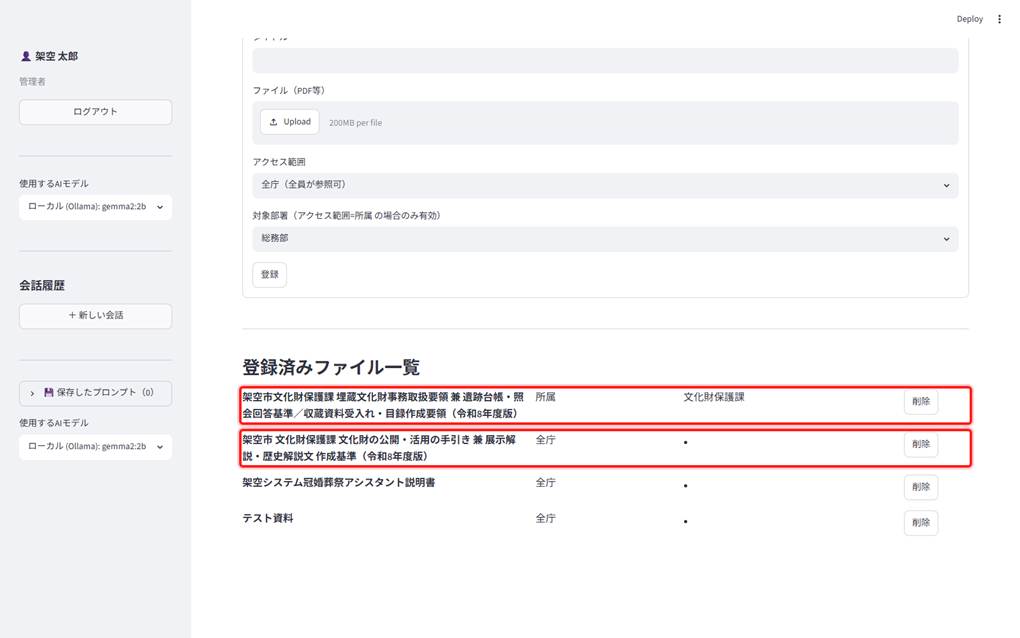Open the lower 使用するAIモデル dropdown below saved prompts
Image resolution: width=1020 pixels, height=638 pixels.
[x=96, y=447]
